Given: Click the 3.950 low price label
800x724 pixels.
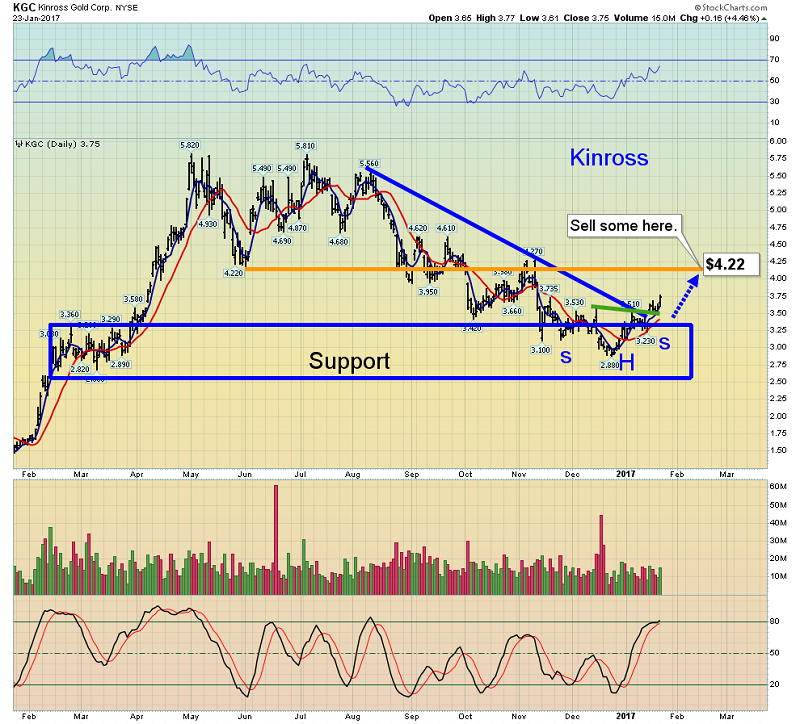Looking at the screenshot, I should click(x=428, y=292).
